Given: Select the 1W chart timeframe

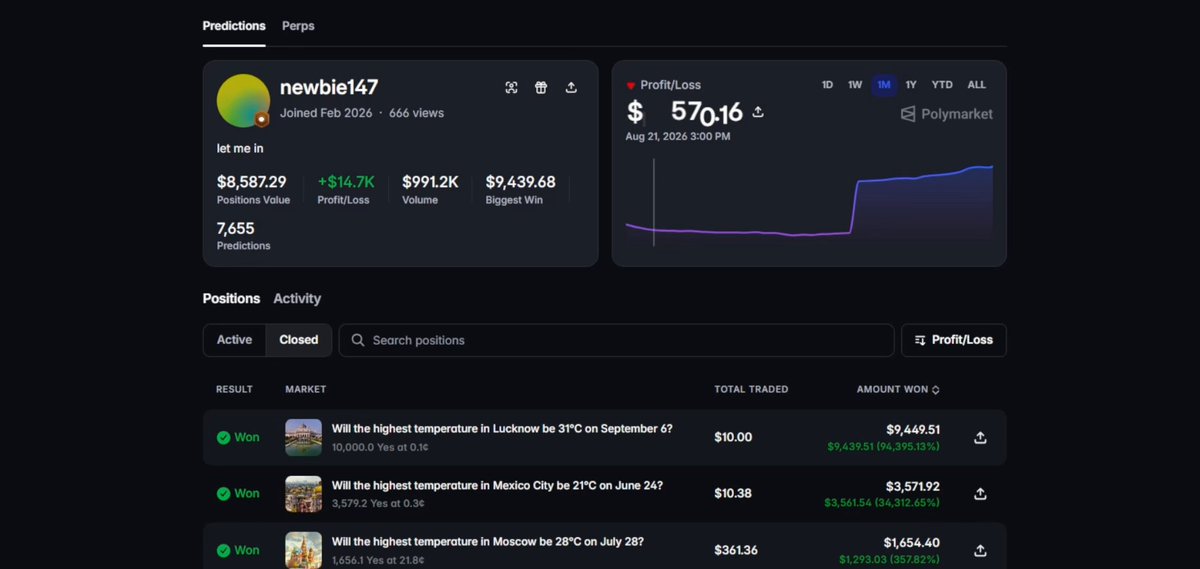Looking at the screenshot, I should tap(855, 85).
